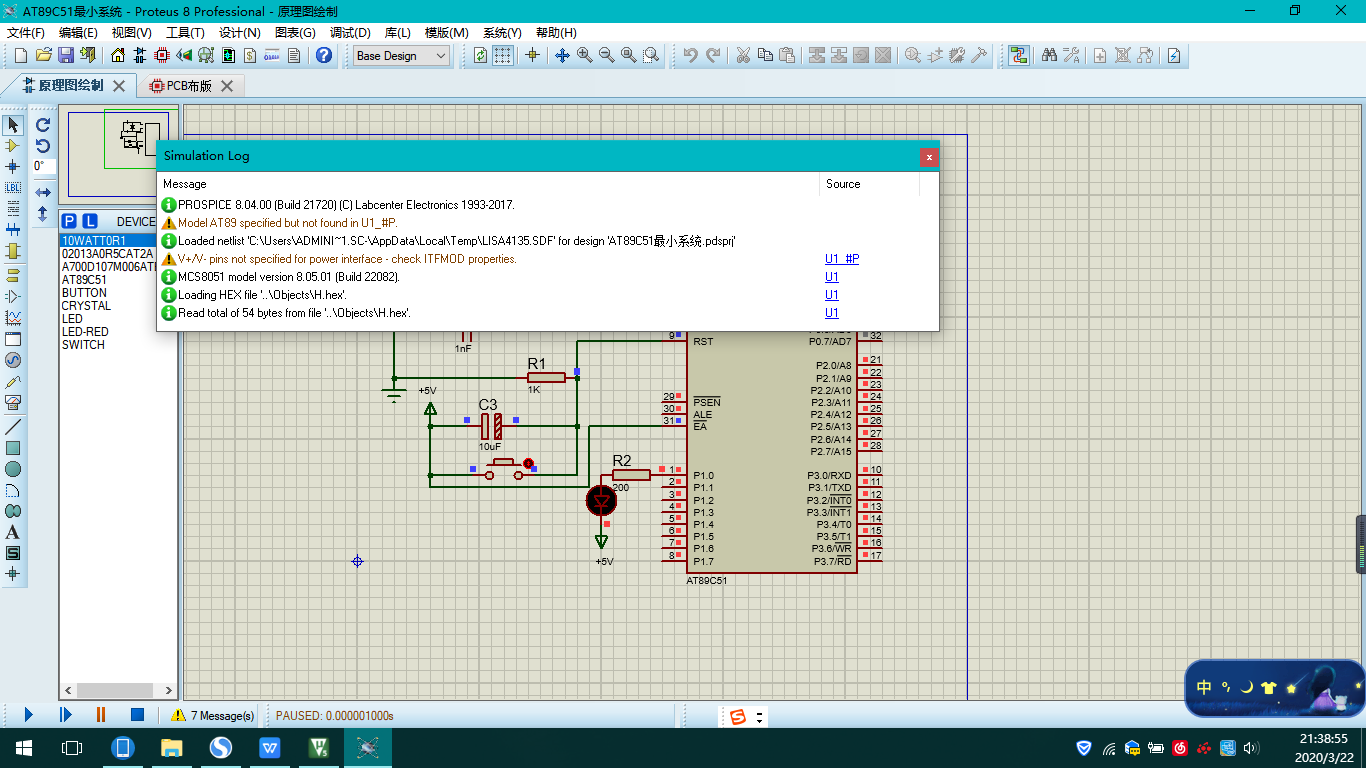The height and width of the screenshot is (768, 1366).
Task: Select the Graph Mode tool
Action: [x=13, y=318]
